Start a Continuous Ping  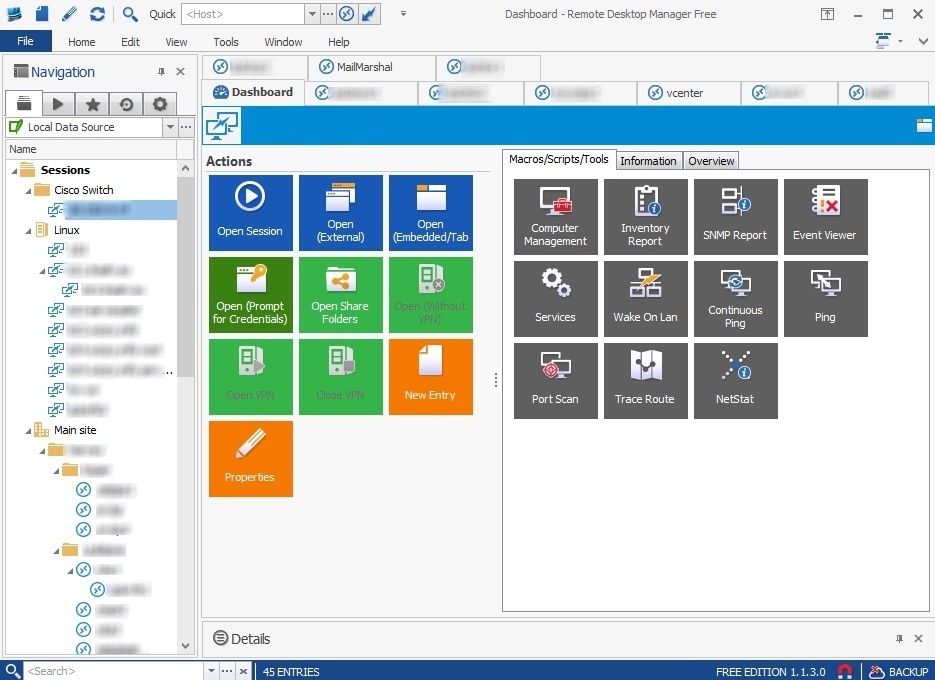[735, 298]
